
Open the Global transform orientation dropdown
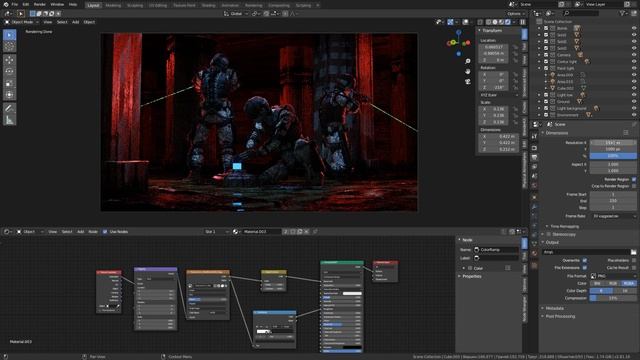pos(236,13)
